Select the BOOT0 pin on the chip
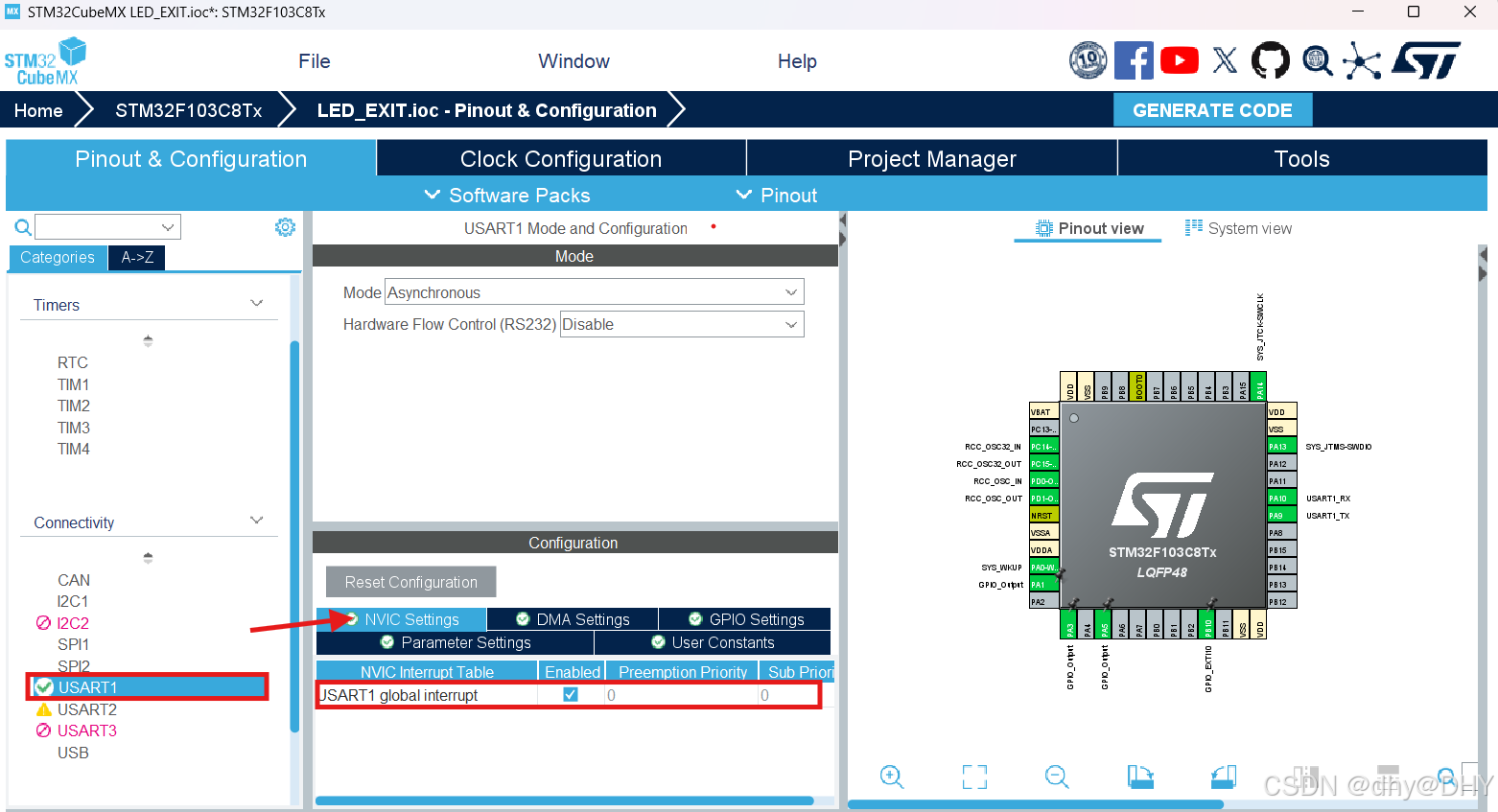Viewport: 1498px width, 812px height. [x=1139, y=386]
